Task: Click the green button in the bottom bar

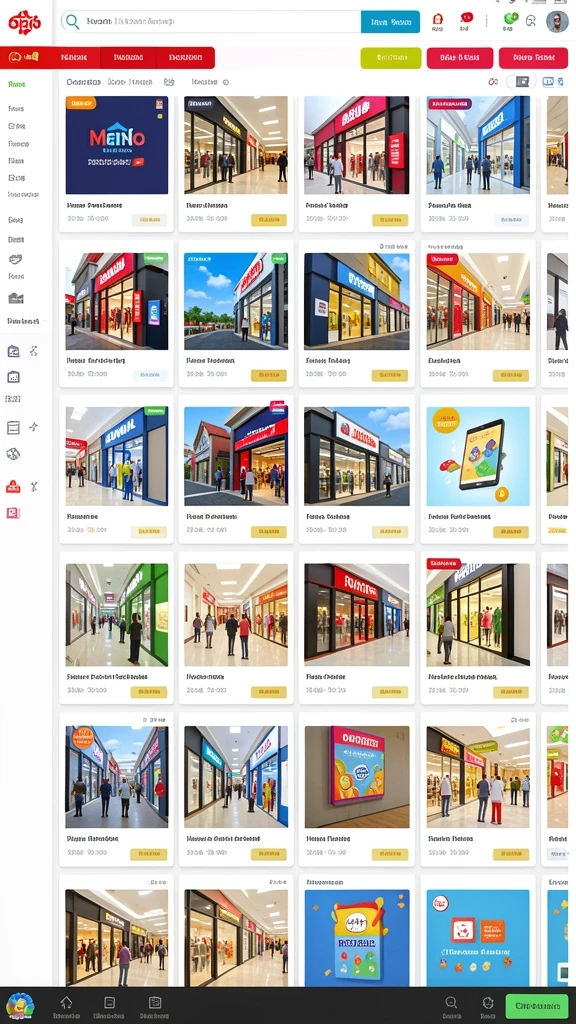Action: [x=537, y=1006]
